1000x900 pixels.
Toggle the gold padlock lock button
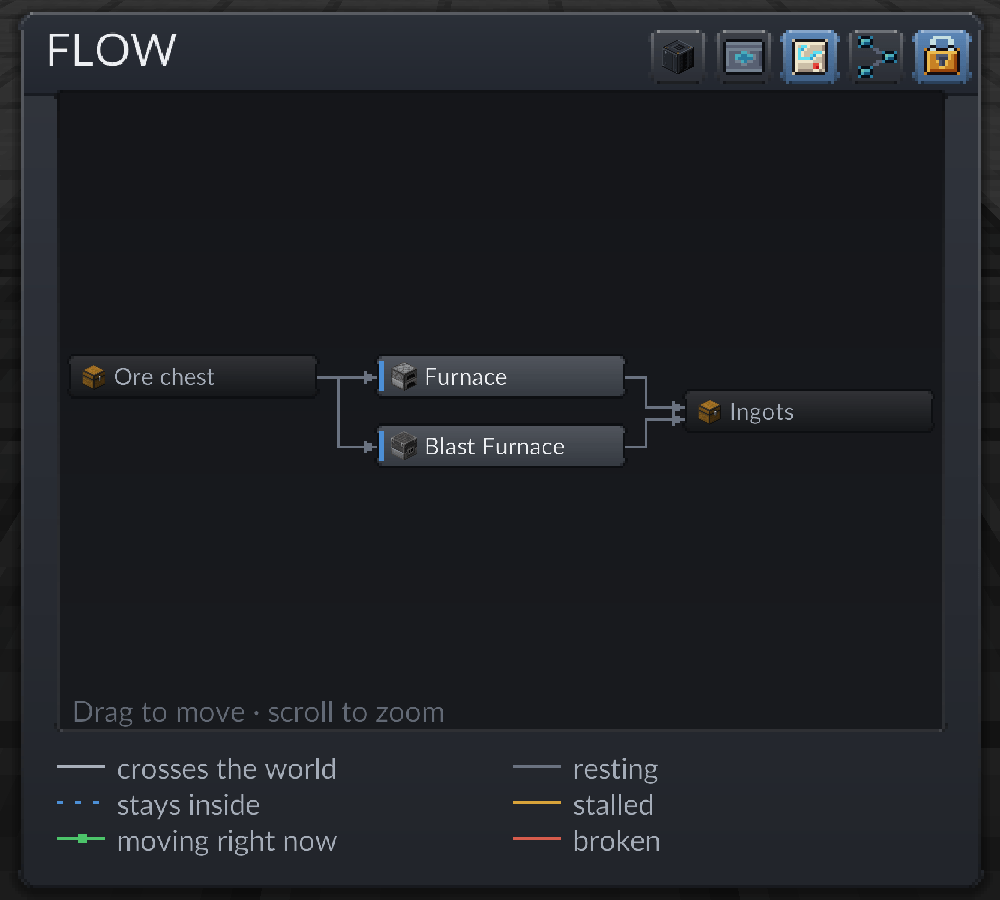click(x=942, y=57)
